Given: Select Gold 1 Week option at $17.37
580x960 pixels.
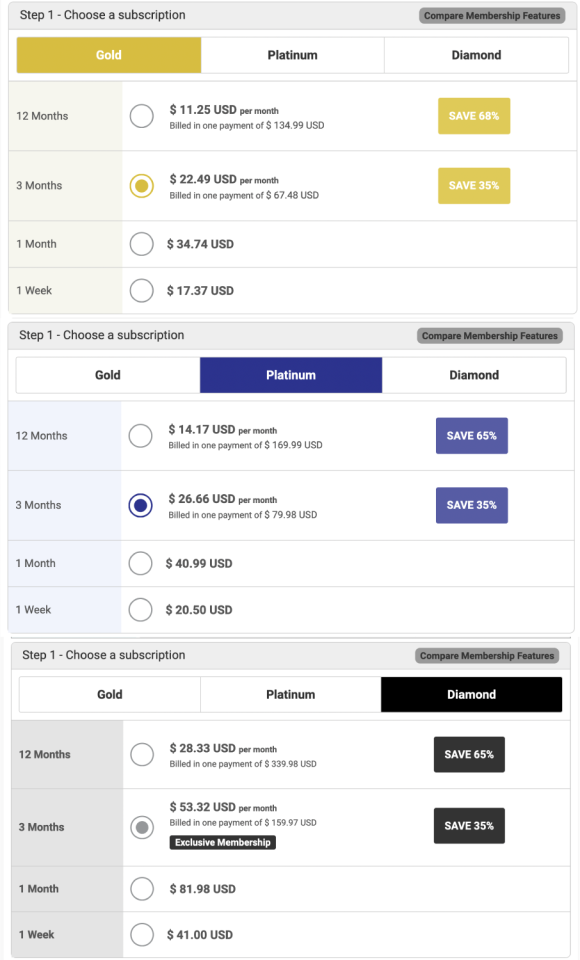Looking at the screenshot, I should (x=141, y=290).
